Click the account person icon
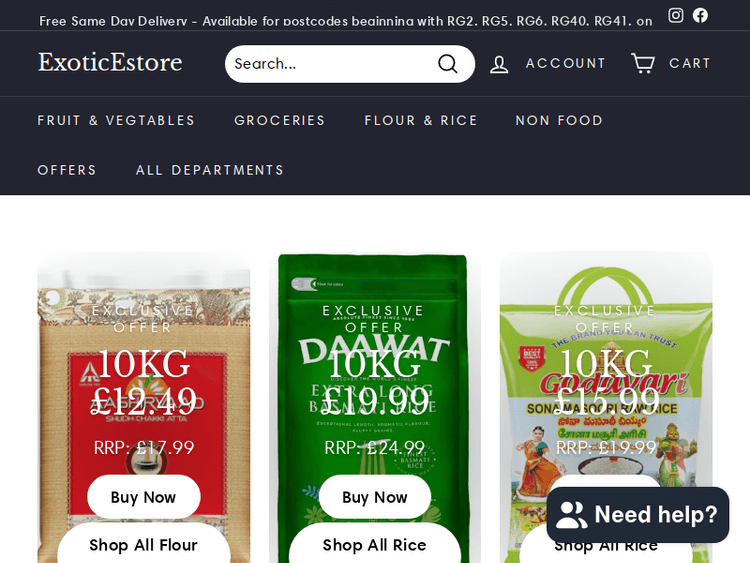The height and width of the screenshot is (563, 750). tap(499, 64)
